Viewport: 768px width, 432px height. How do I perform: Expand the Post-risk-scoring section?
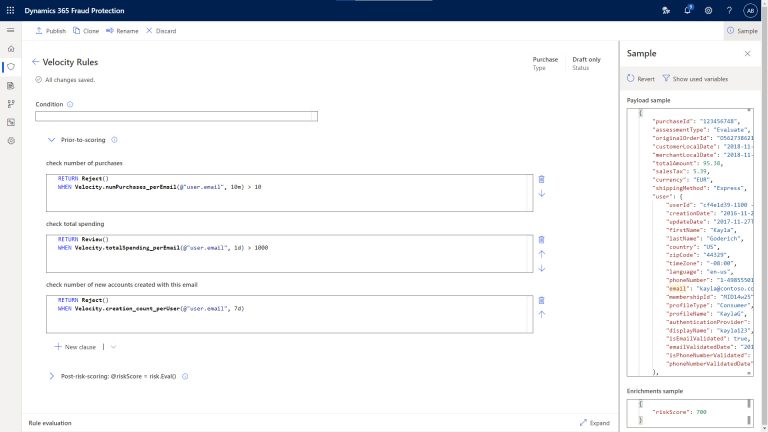coord(51,376)
